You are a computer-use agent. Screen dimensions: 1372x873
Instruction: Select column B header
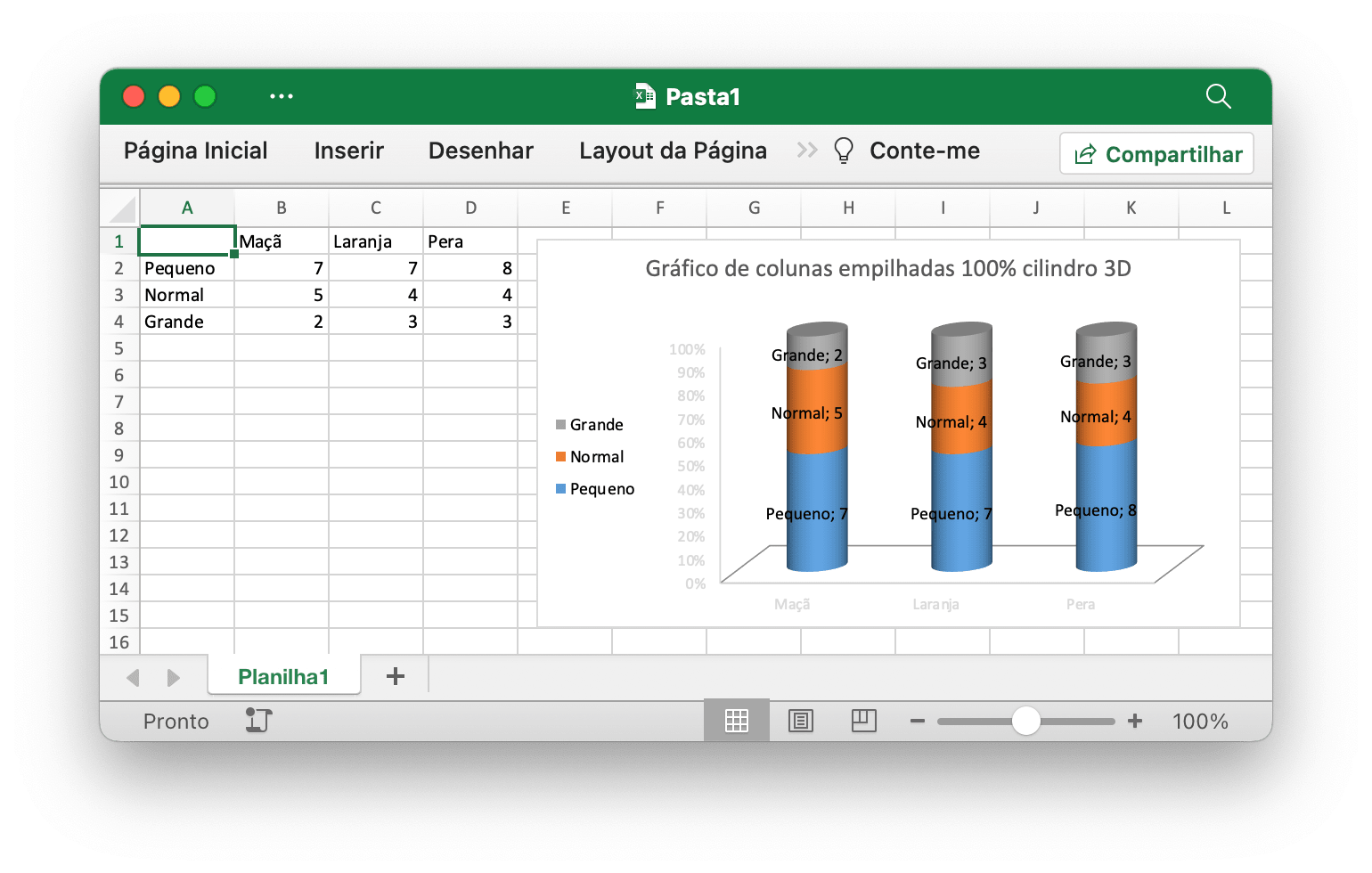pyautogui.click(x=282, y=208)
